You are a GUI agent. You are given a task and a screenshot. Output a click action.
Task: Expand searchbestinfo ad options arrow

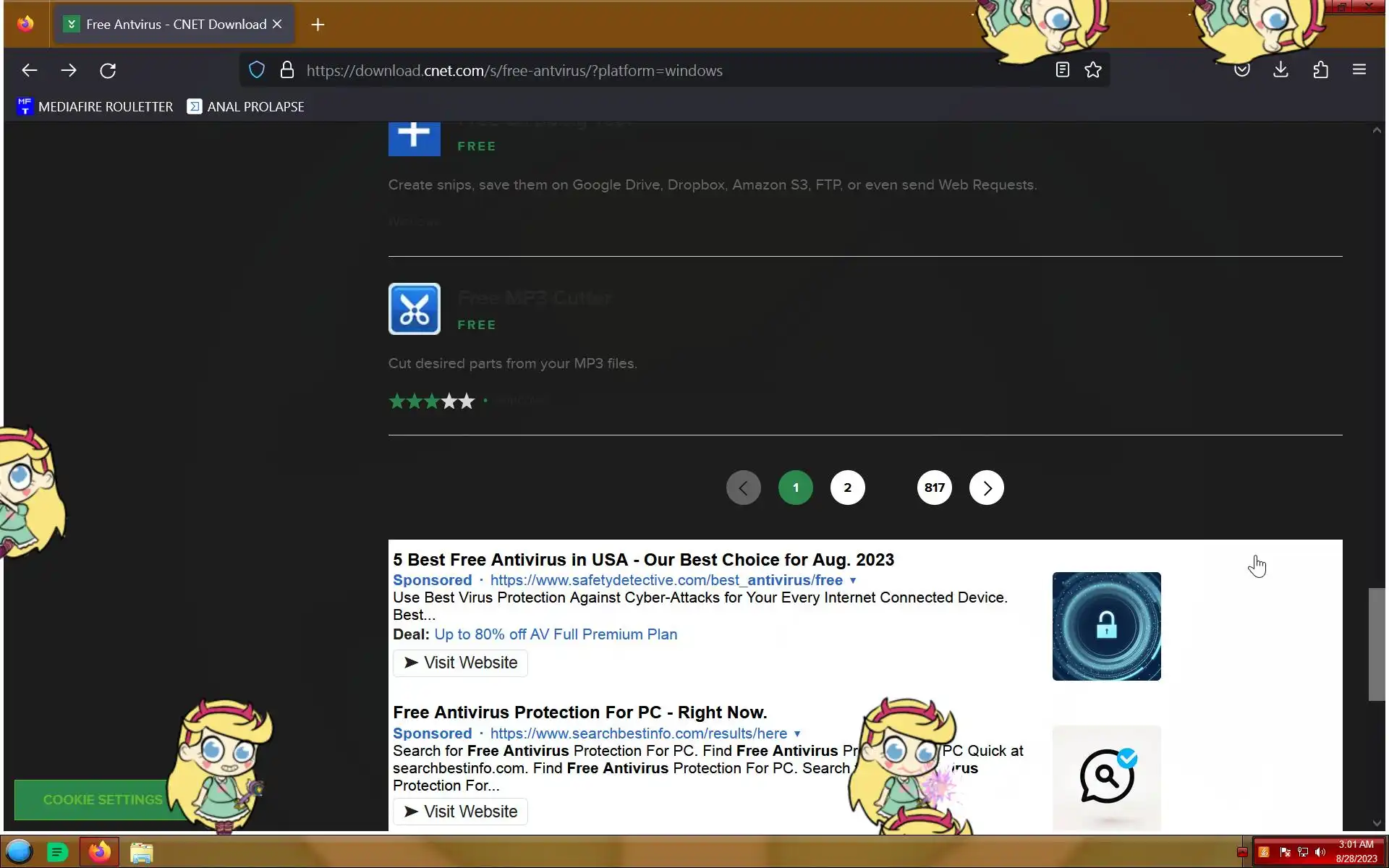click(797, 734)
